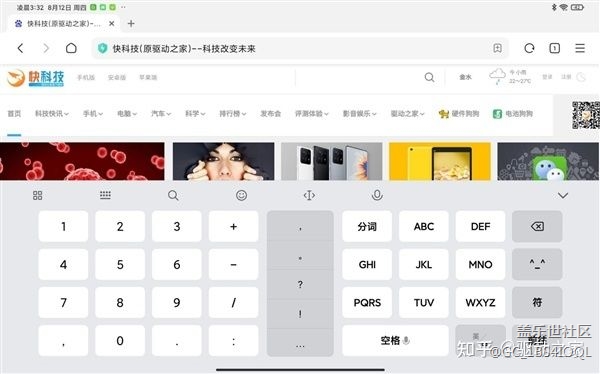Go back with the browser back arrow
Viewport: 600px width, 374px height.
coord(21,48)
